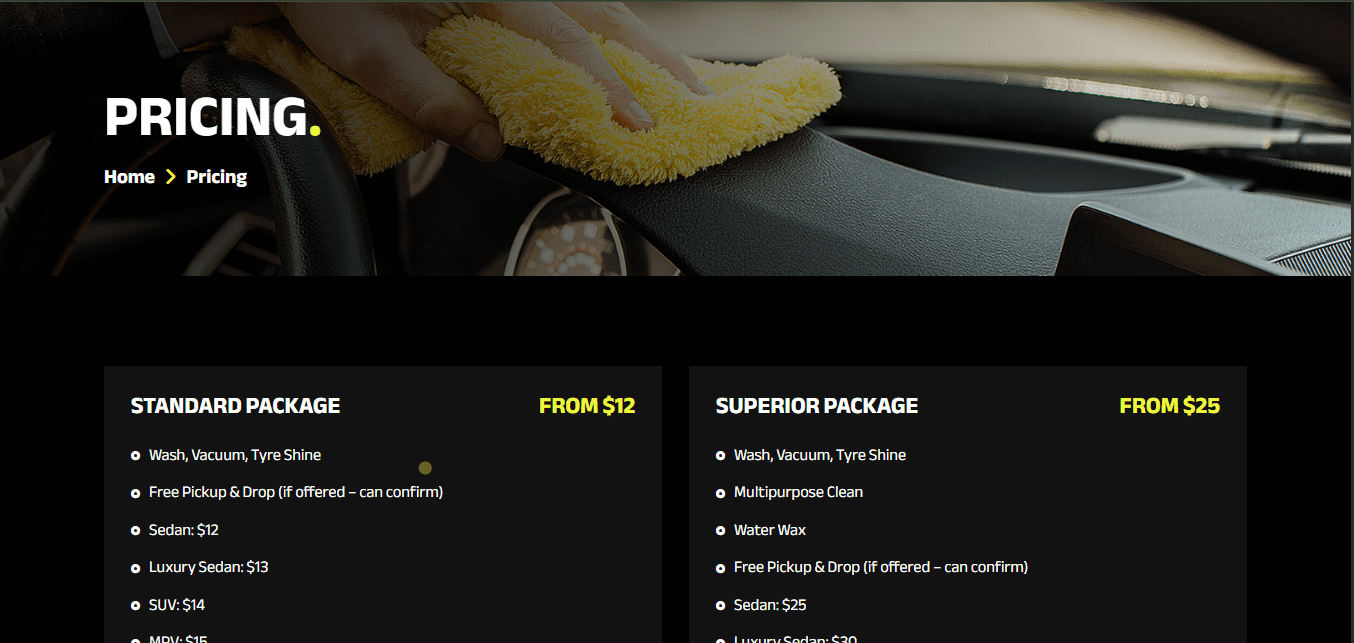Click bullet icon beside Multipurpose Clean
The image size is (1354, 643).
pos(720,493)
